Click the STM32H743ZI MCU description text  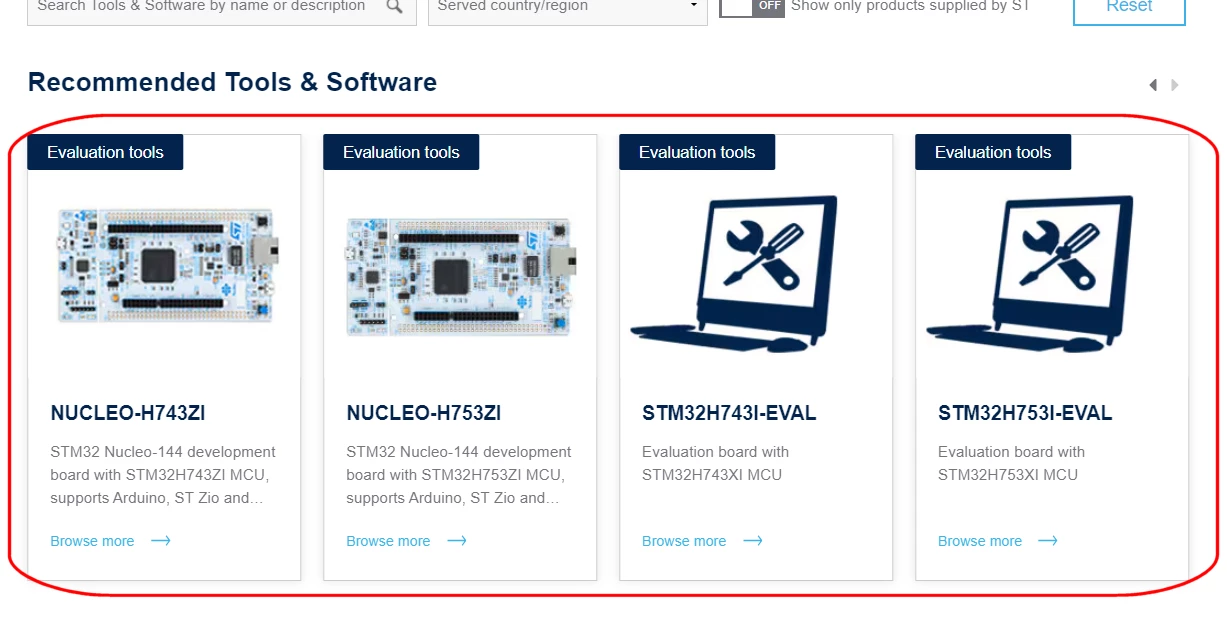coord(163,475)
